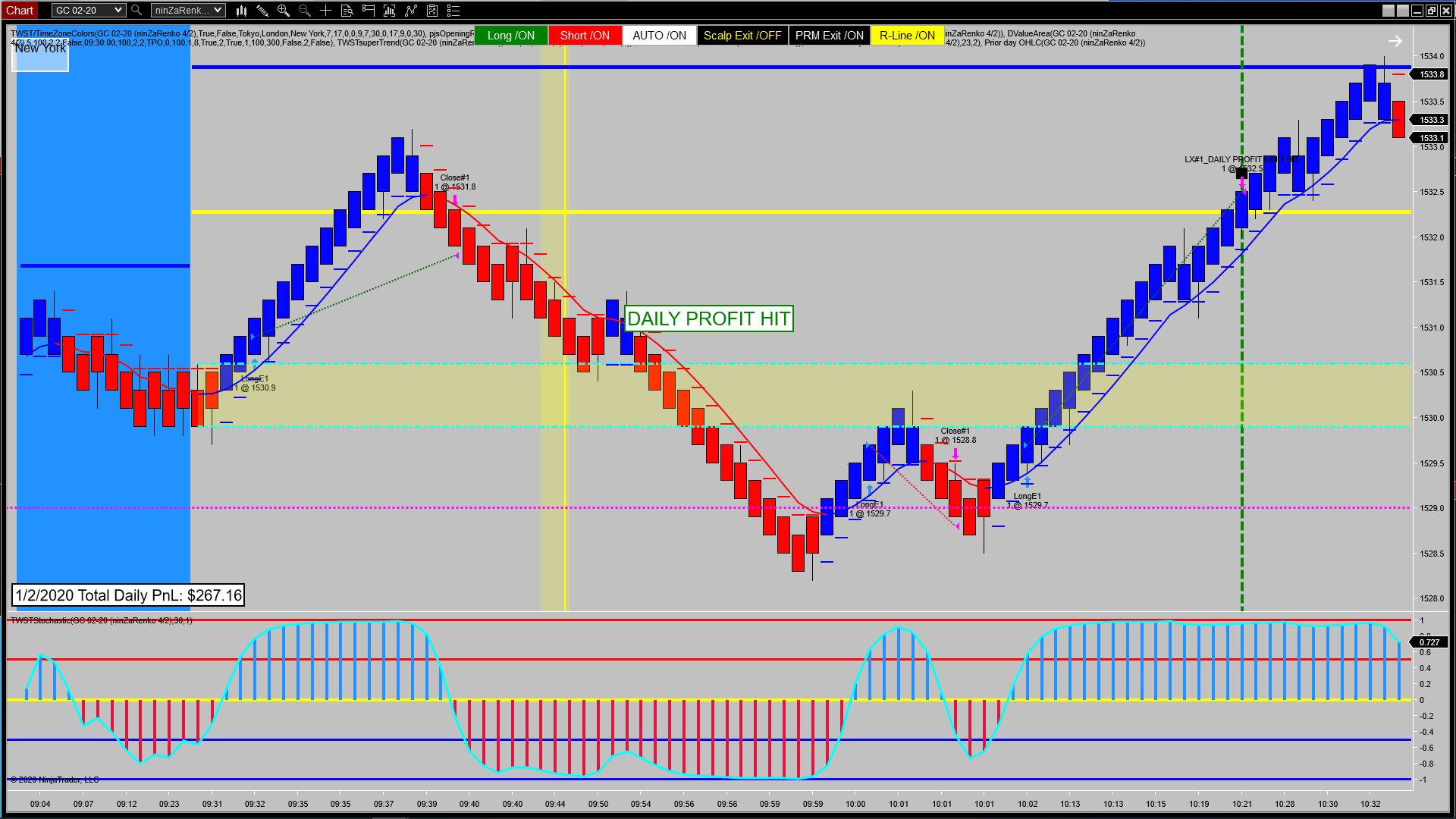Open the bar type candlestick icon

[x=241, y=11]
